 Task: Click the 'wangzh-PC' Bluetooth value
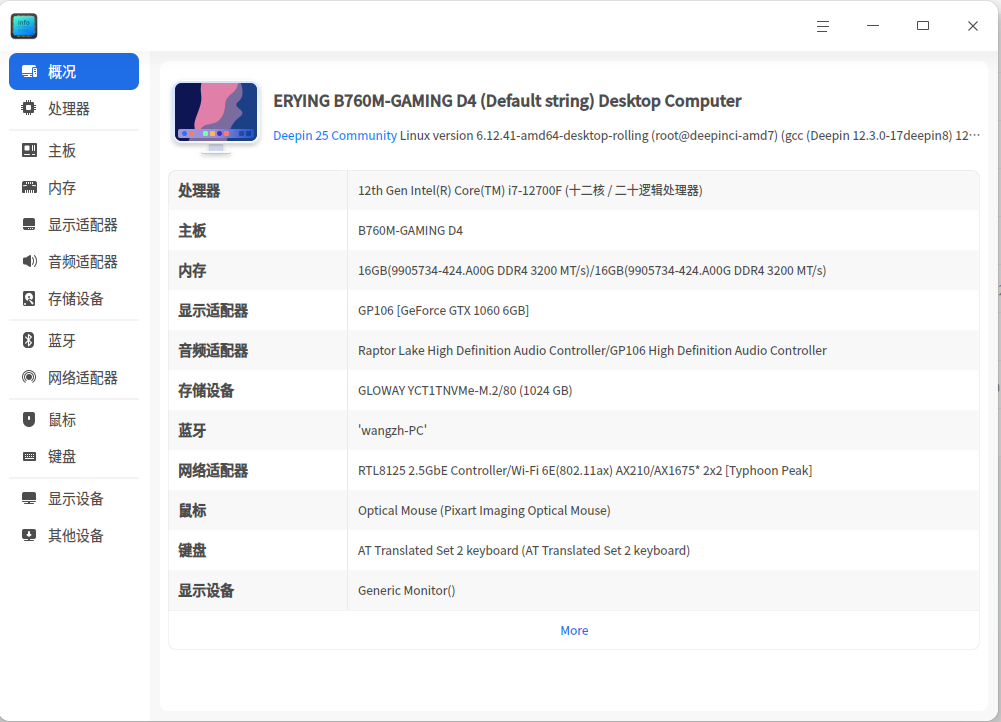coord(392,431)
